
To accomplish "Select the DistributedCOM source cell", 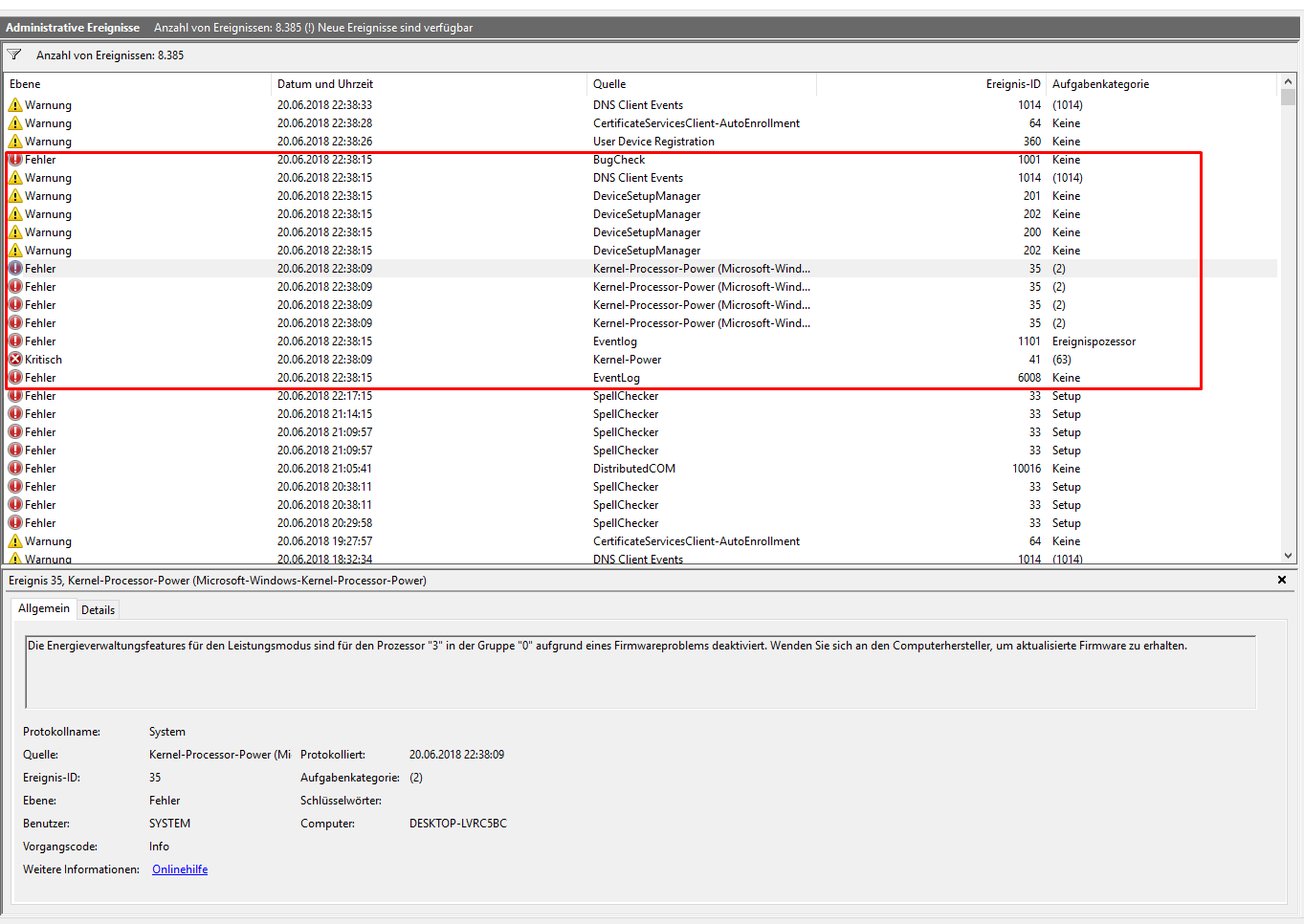I will click(x=634, y=469).
